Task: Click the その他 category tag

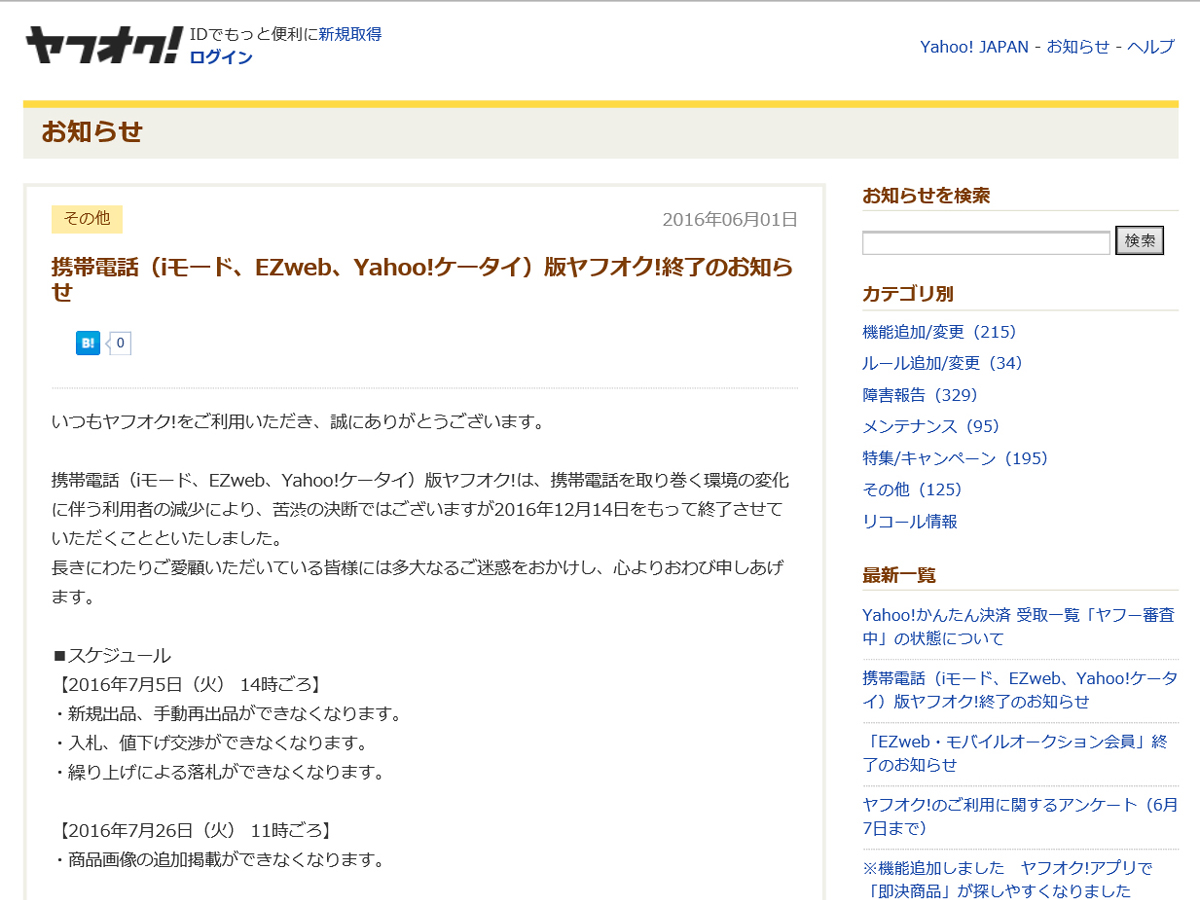Action: (87, 219)
